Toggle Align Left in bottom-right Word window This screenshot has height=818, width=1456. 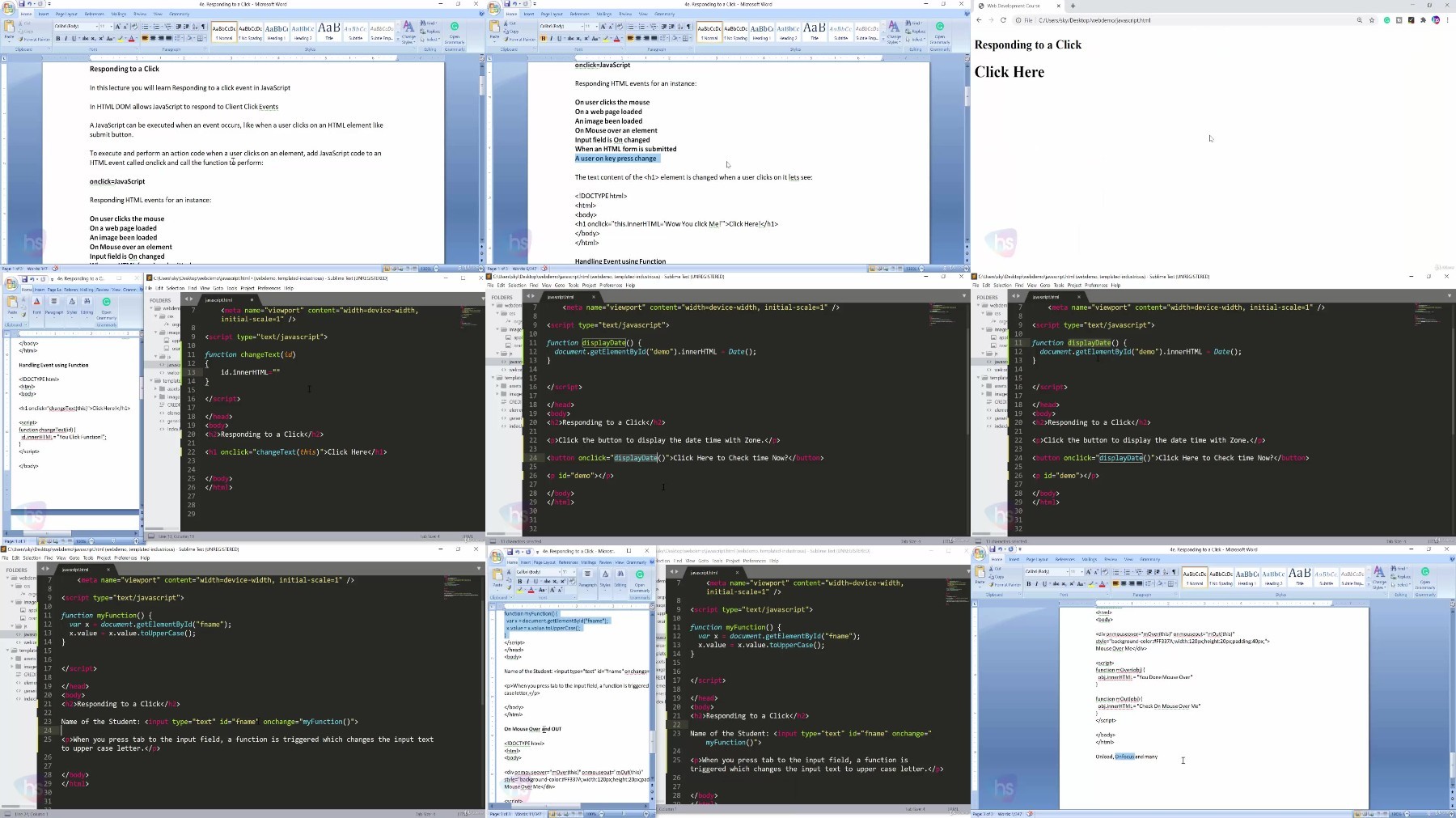(x=1115, y=584)
